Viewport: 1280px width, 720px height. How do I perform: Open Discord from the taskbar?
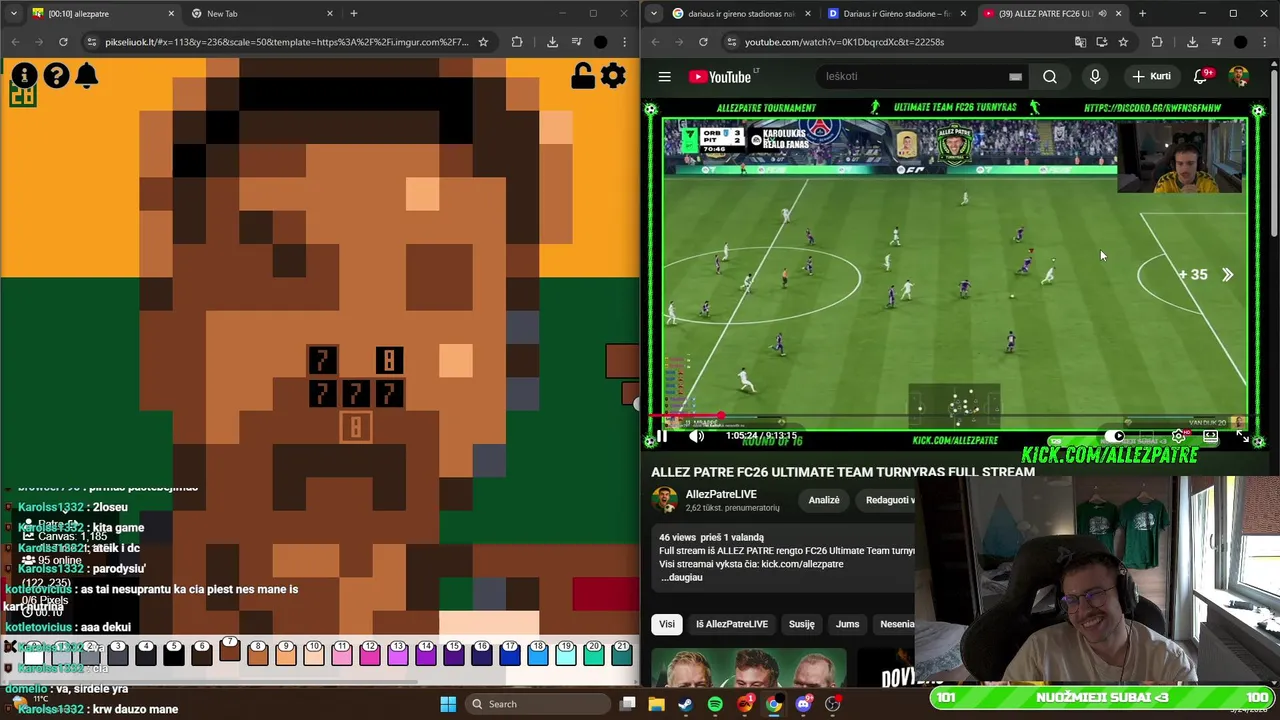pos(803,704)
